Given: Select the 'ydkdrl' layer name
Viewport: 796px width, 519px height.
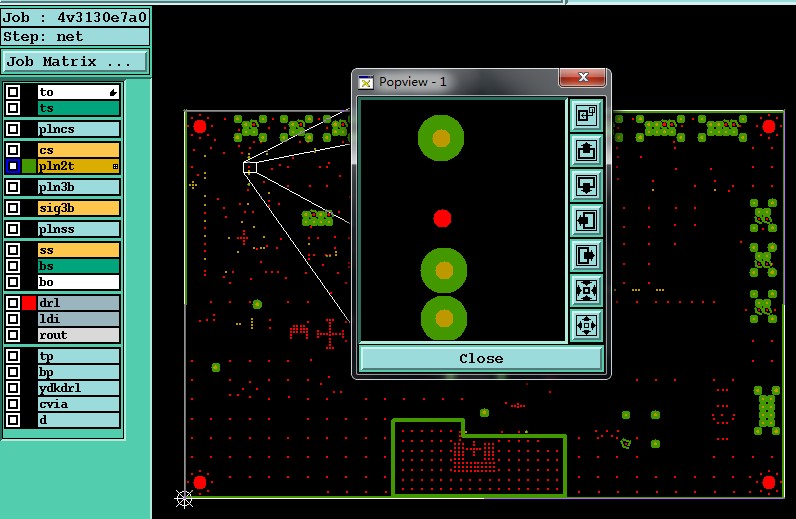Looking at the screenshot, I should [x=79, y=388].
